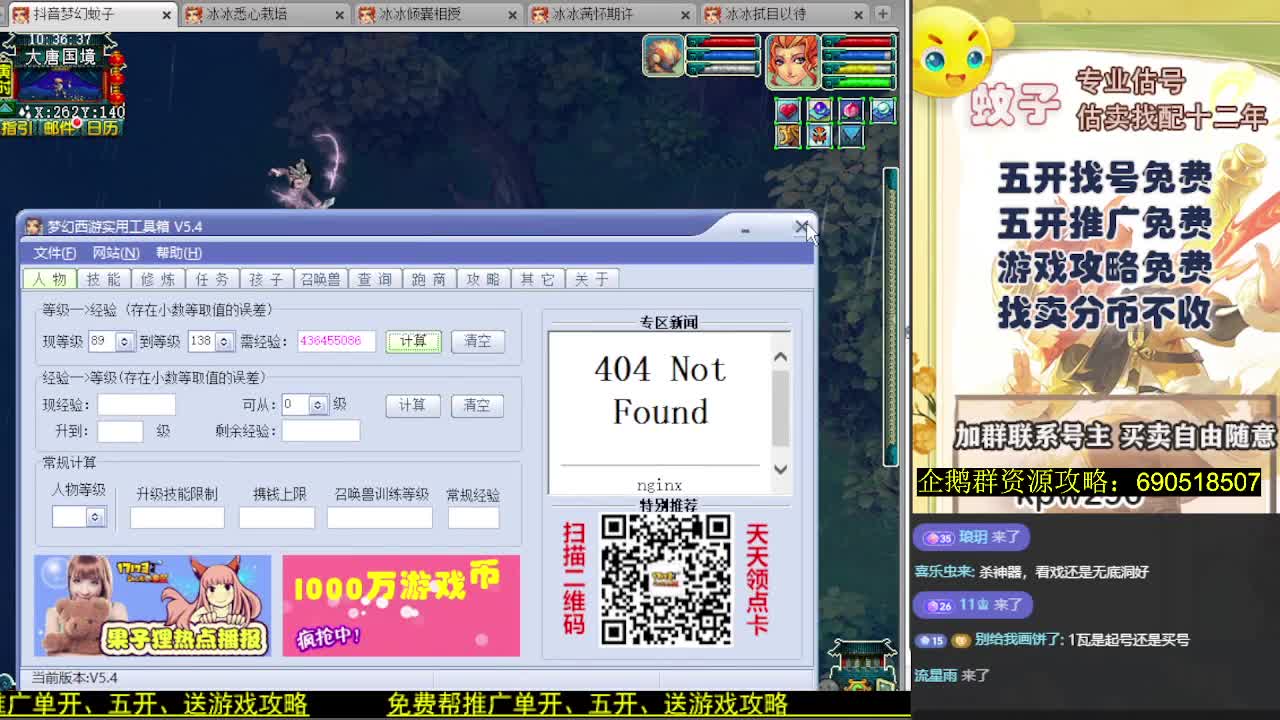Click the purple orb buff icon
Screen dimensions: 1280x720
pyautogui.click(x=819, y=110)
